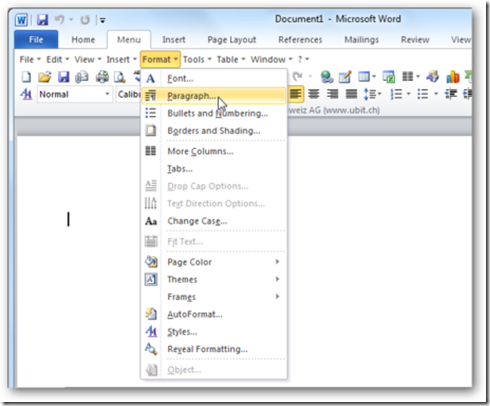Choose More Columns... menu entry
Viewport: 490px width, 406px height.
tap(213, 151)
